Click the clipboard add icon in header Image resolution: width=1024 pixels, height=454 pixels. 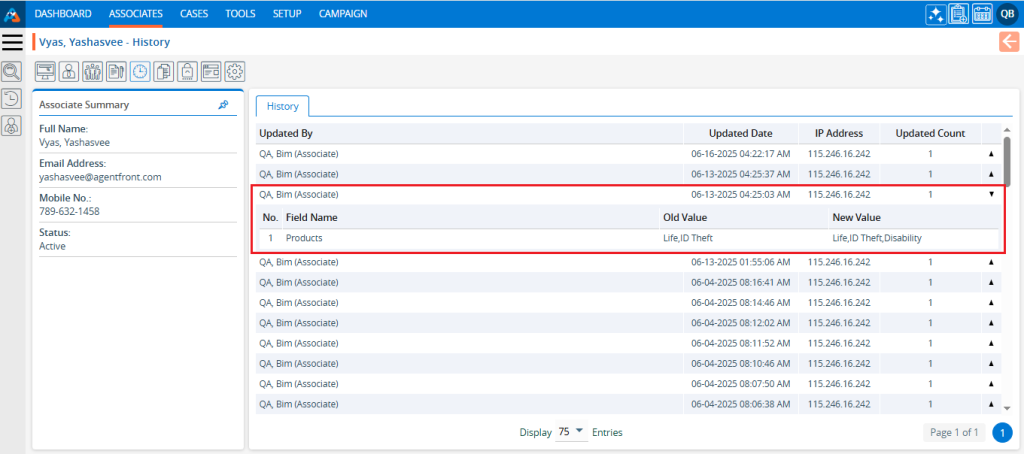point(958,14)
